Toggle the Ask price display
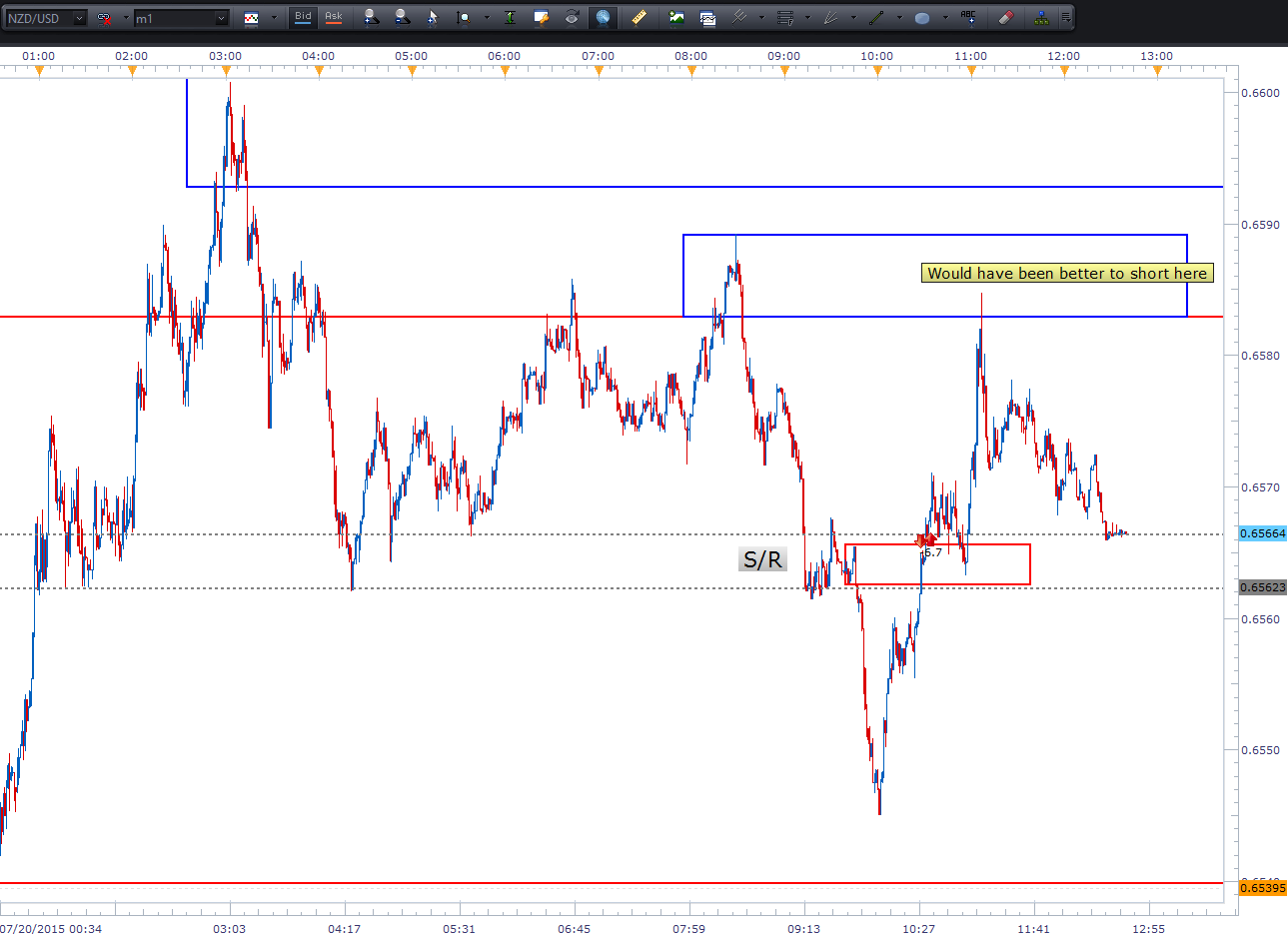This screenshot has width=1288, height=938. 334,17
